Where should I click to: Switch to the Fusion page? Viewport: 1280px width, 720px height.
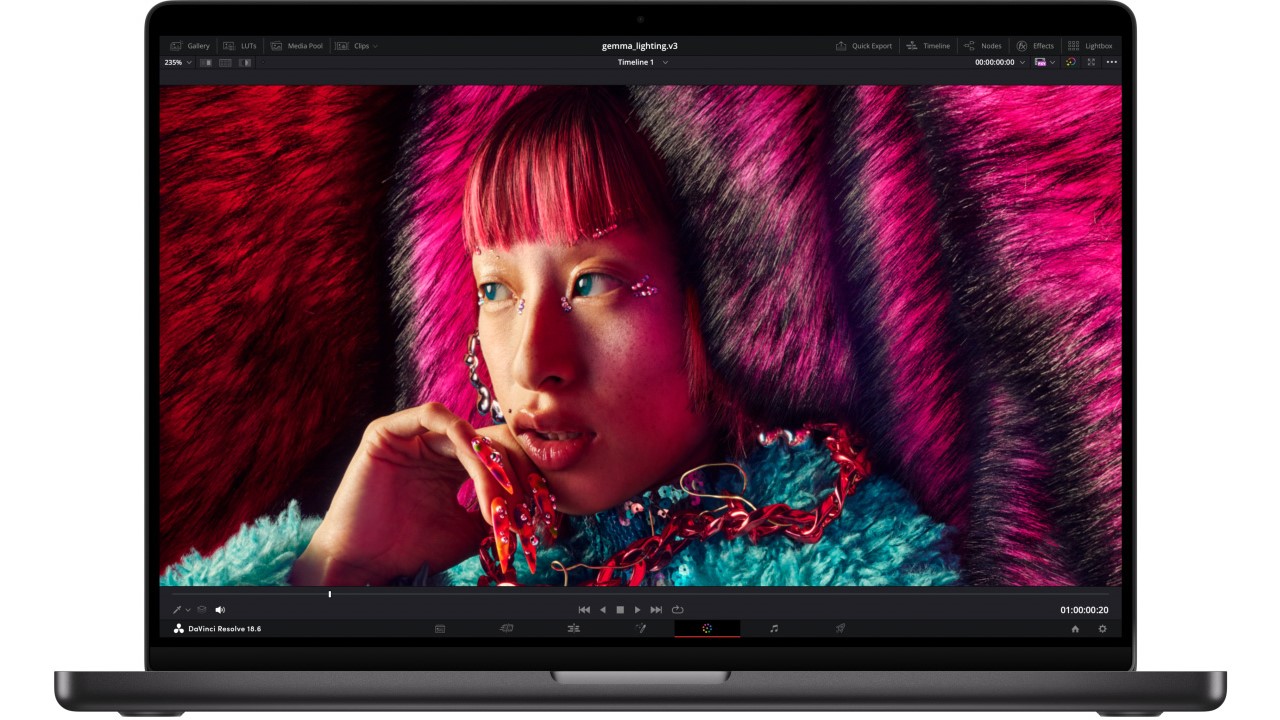(641, 629)
